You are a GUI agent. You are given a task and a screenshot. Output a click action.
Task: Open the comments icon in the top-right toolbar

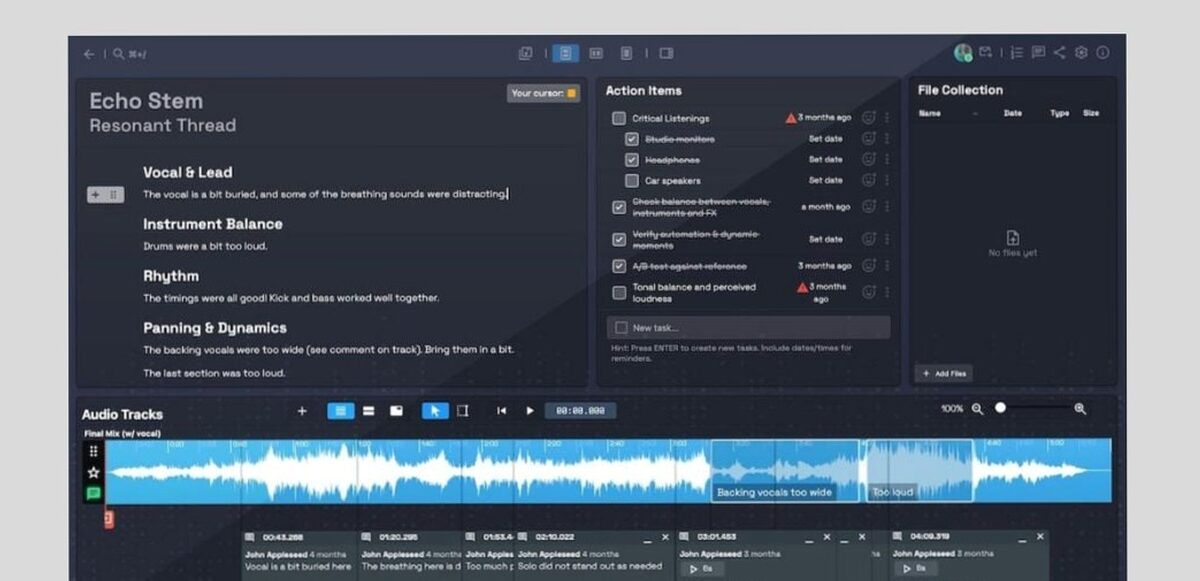click(1038, 52)
